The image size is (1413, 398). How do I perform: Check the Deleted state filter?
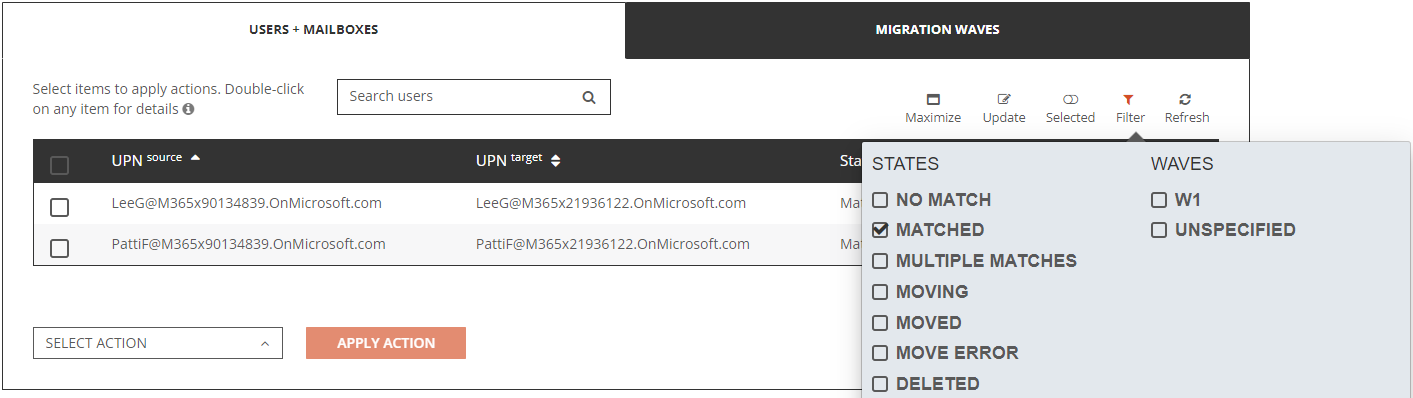880,384
